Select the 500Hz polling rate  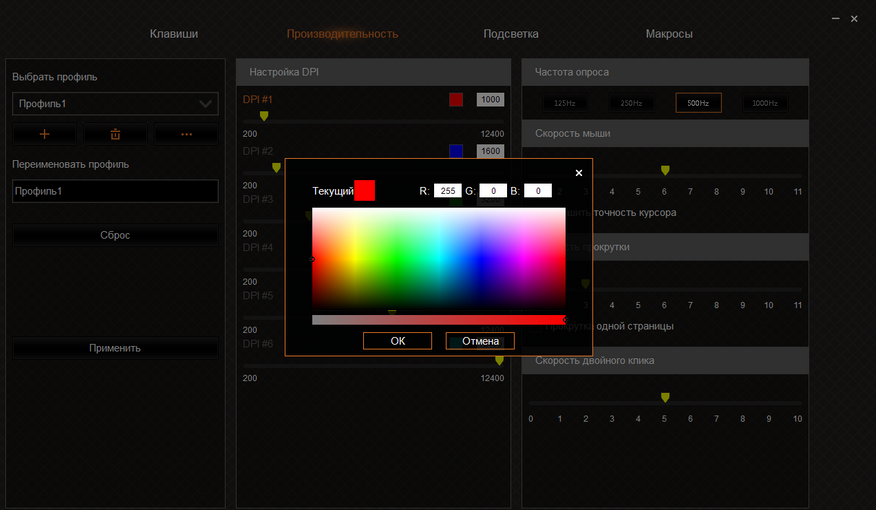(698, 103)
